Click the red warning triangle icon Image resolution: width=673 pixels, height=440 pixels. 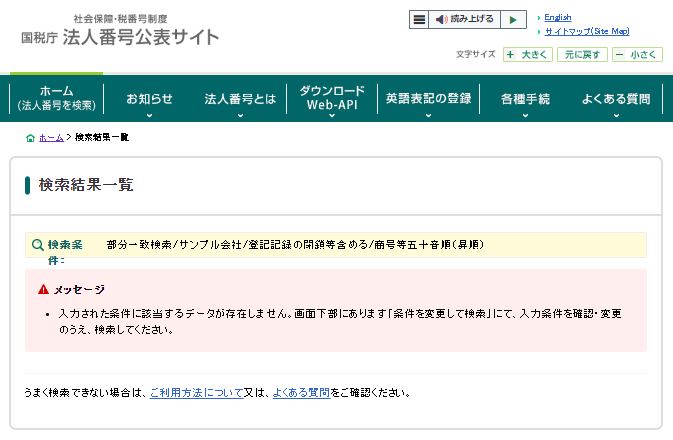(x=43, y=289)
